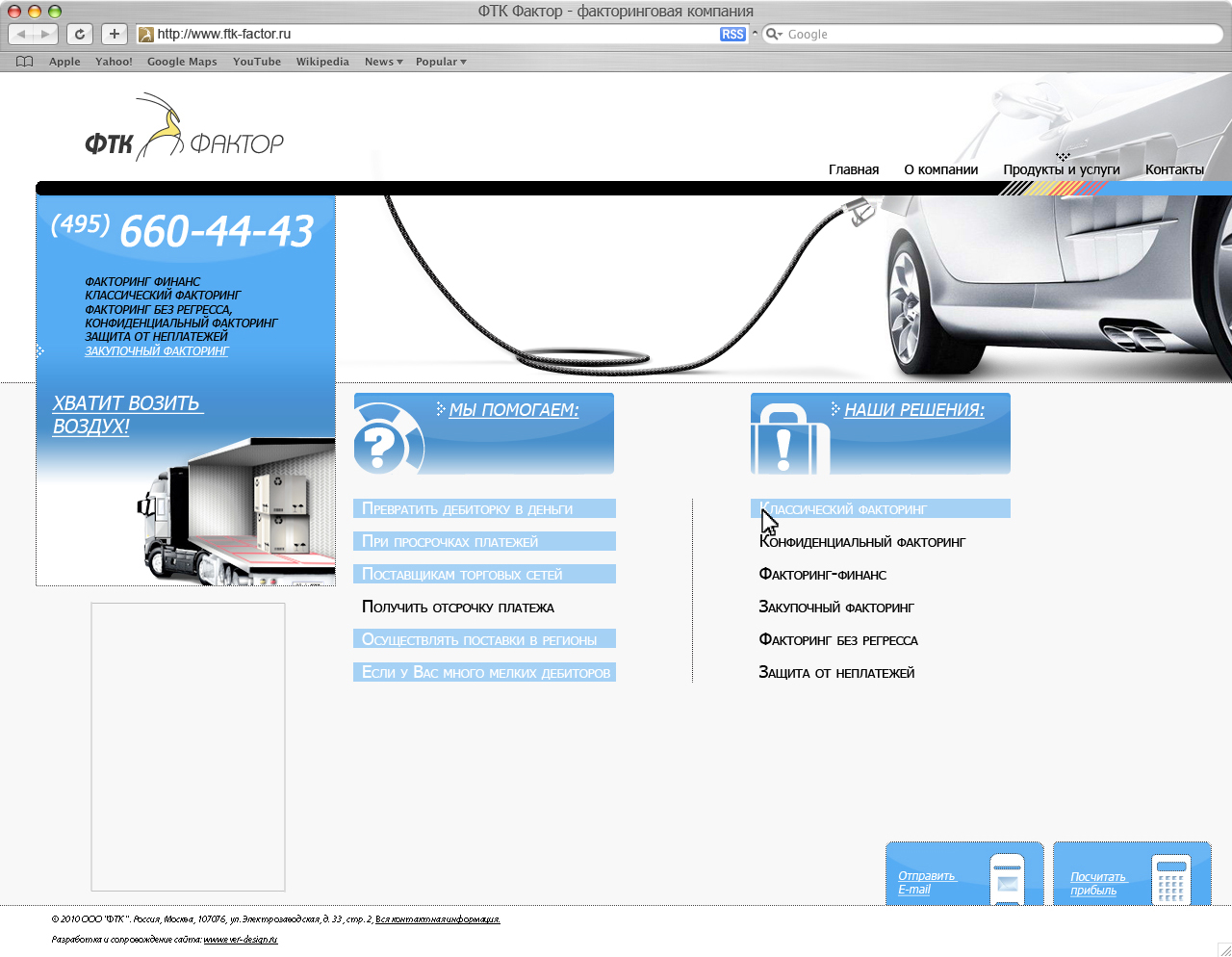The image size is (1232, 957).
Task: Open the Yahoo! bookmark
Action: point(114,62)
